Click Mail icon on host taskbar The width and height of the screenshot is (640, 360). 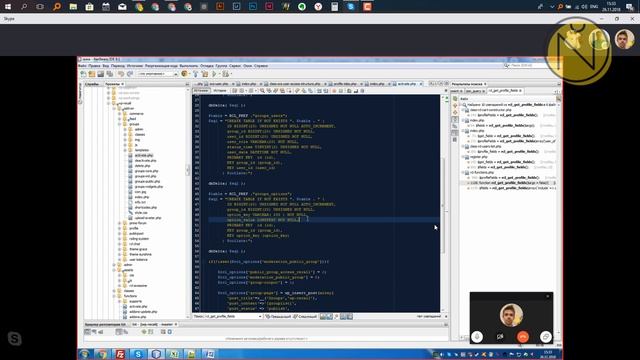tap(122, 7)
